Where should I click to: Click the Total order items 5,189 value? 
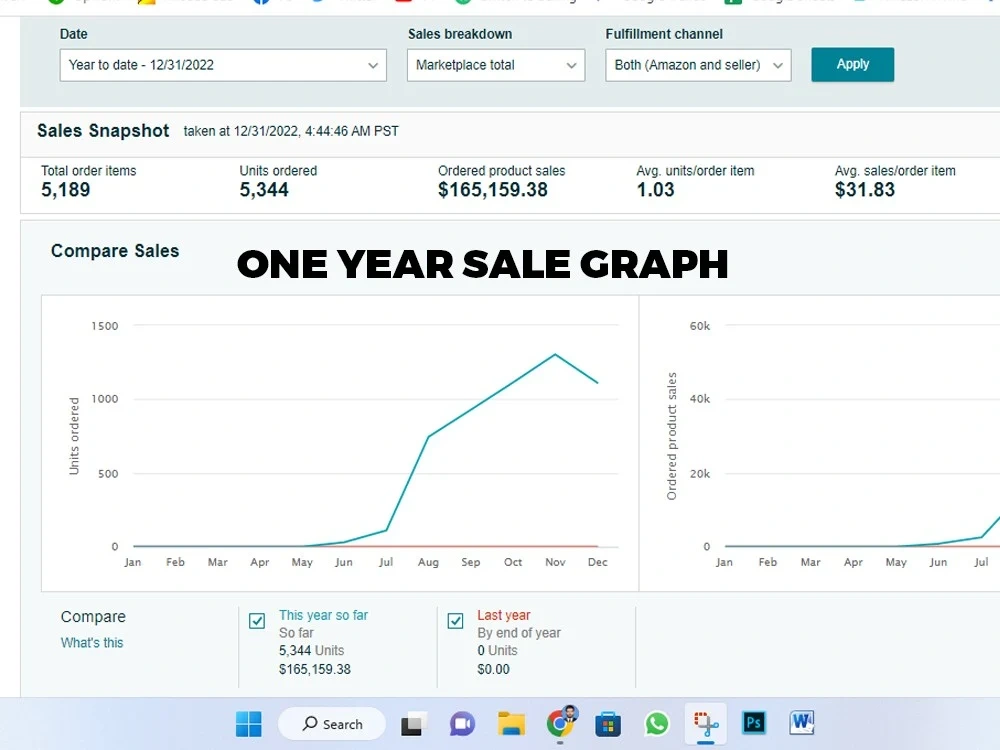[66, 189]
